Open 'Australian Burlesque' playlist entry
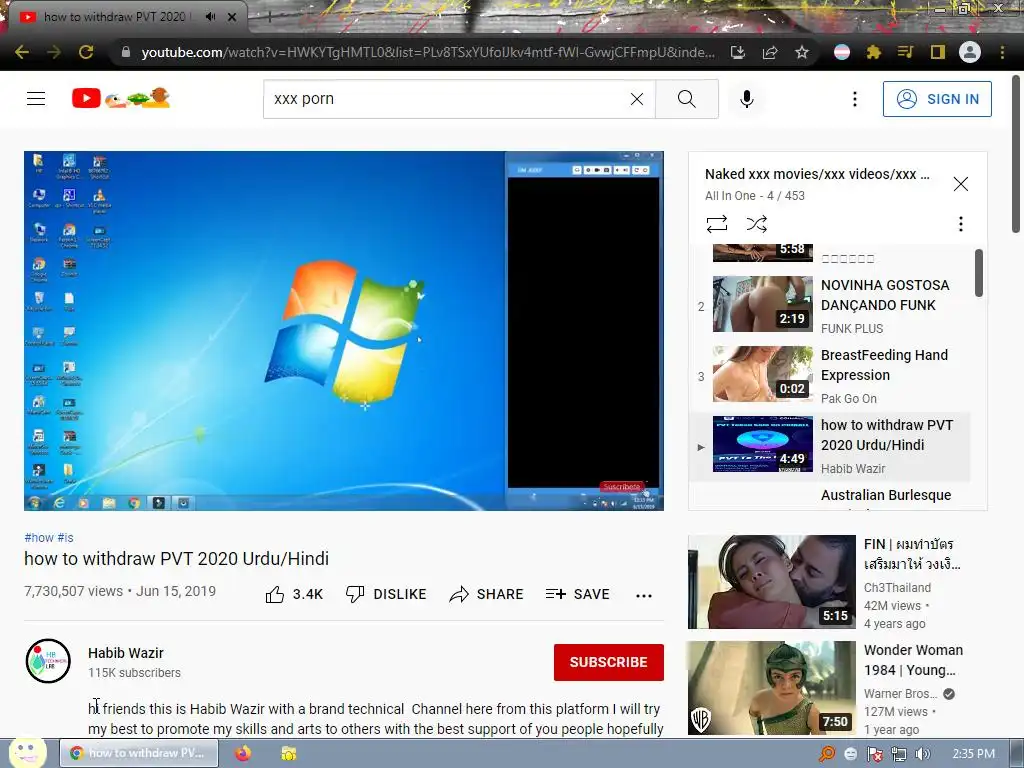This screenshot has height=768, width=1024. [x=886, y=496]
